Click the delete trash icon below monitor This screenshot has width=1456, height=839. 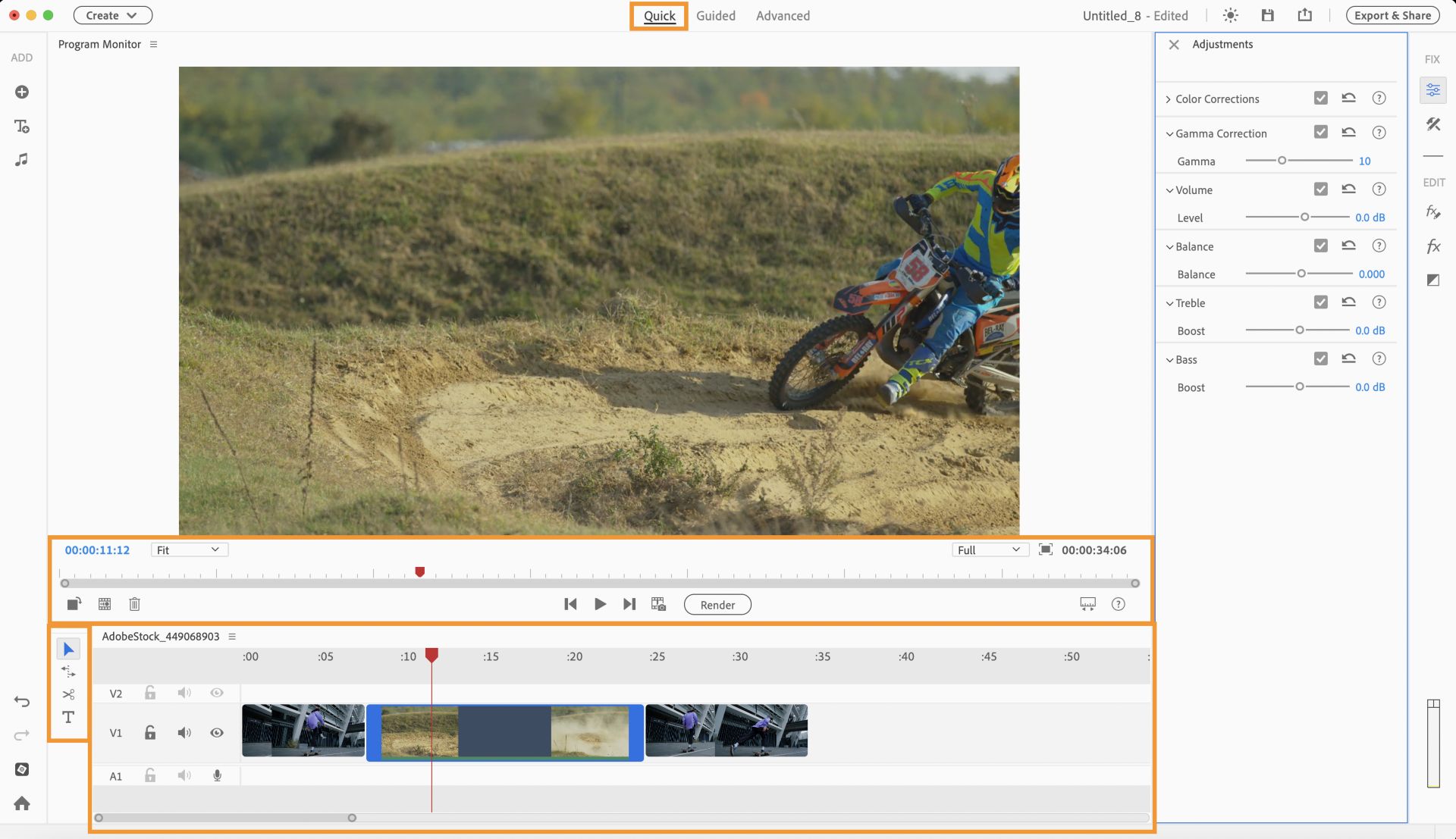click(x=134, y=604)
